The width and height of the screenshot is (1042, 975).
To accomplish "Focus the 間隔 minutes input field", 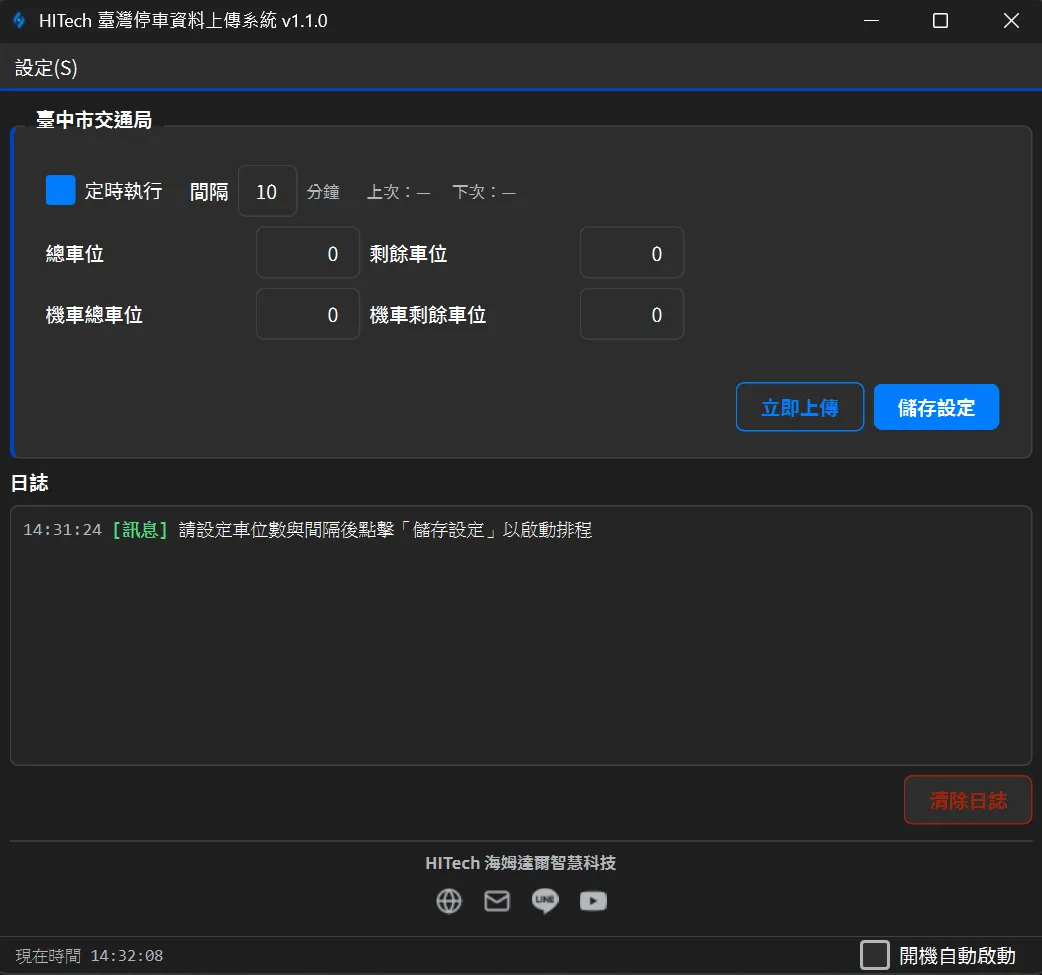I will tap(267, 191).
